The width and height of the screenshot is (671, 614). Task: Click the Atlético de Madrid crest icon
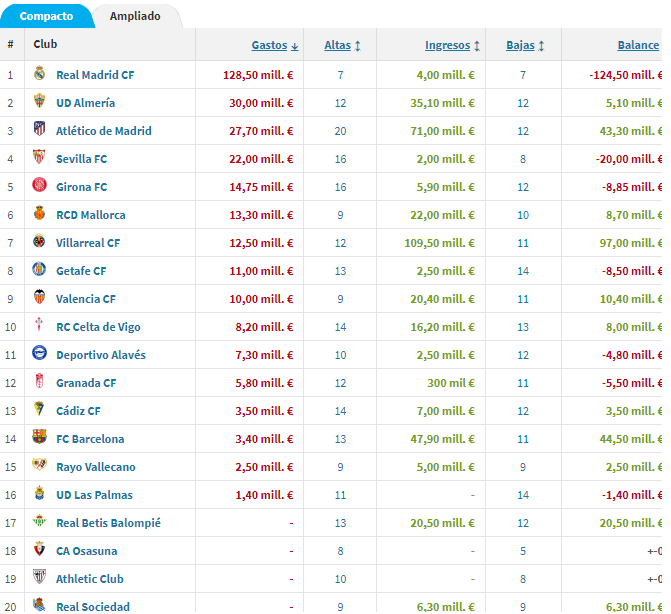coord(39,129)
